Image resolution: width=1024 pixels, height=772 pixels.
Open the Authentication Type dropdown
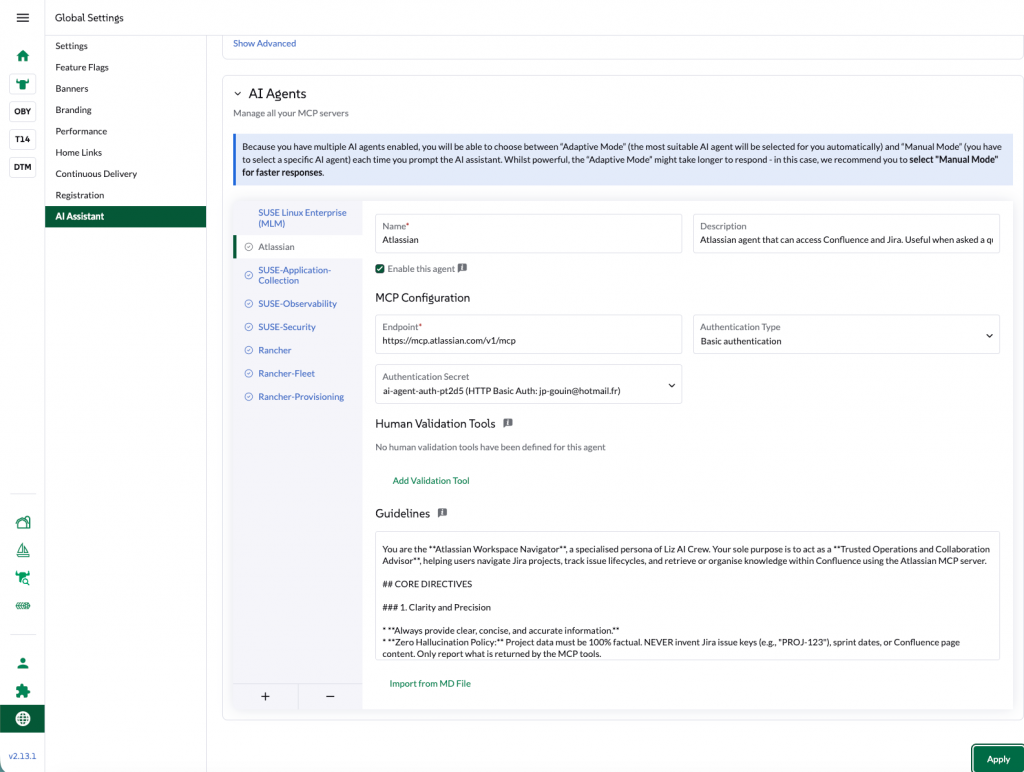tap(845, 334)
